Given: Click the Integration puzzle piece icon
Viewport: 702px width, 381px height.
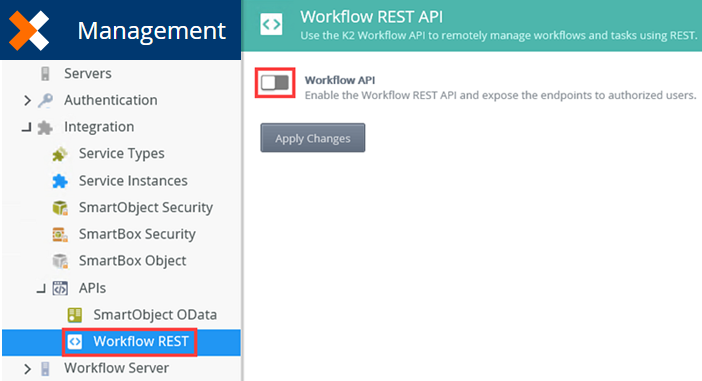Looking at the screenshot, I should pos(45,127).
